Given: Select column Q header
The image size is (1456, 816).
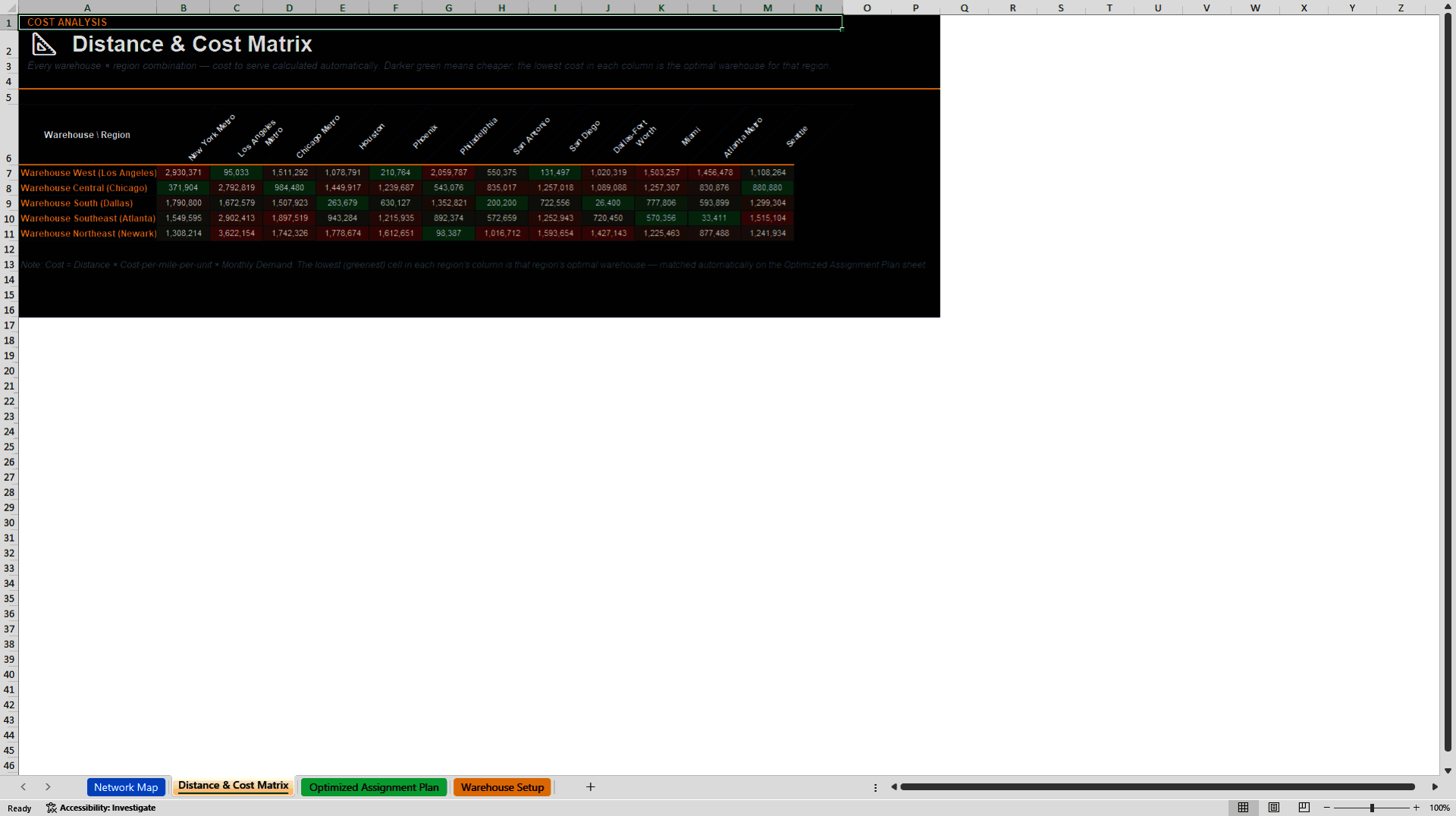Looking at the screenshot, I should (x=964, y=8).
